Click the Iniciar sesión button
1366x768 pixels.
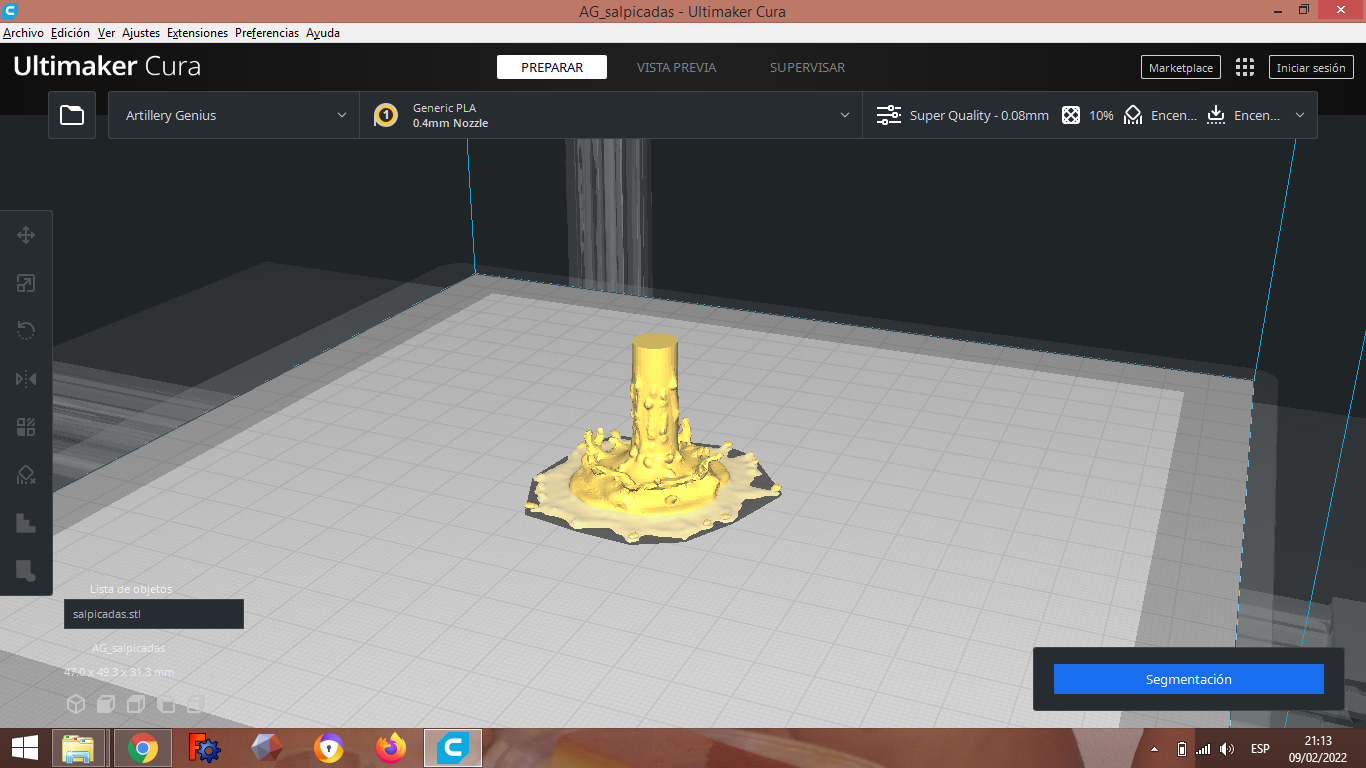point(1311,68)
